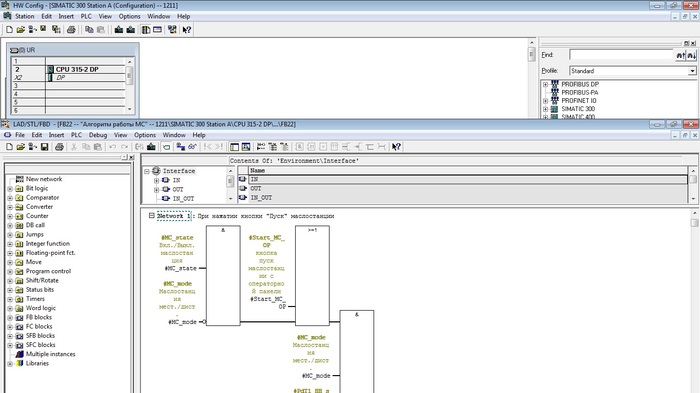Viewport: 700px width, 393px height.
Task: Click Interface root icon in interface tree
Action: (x=156, y=171)
